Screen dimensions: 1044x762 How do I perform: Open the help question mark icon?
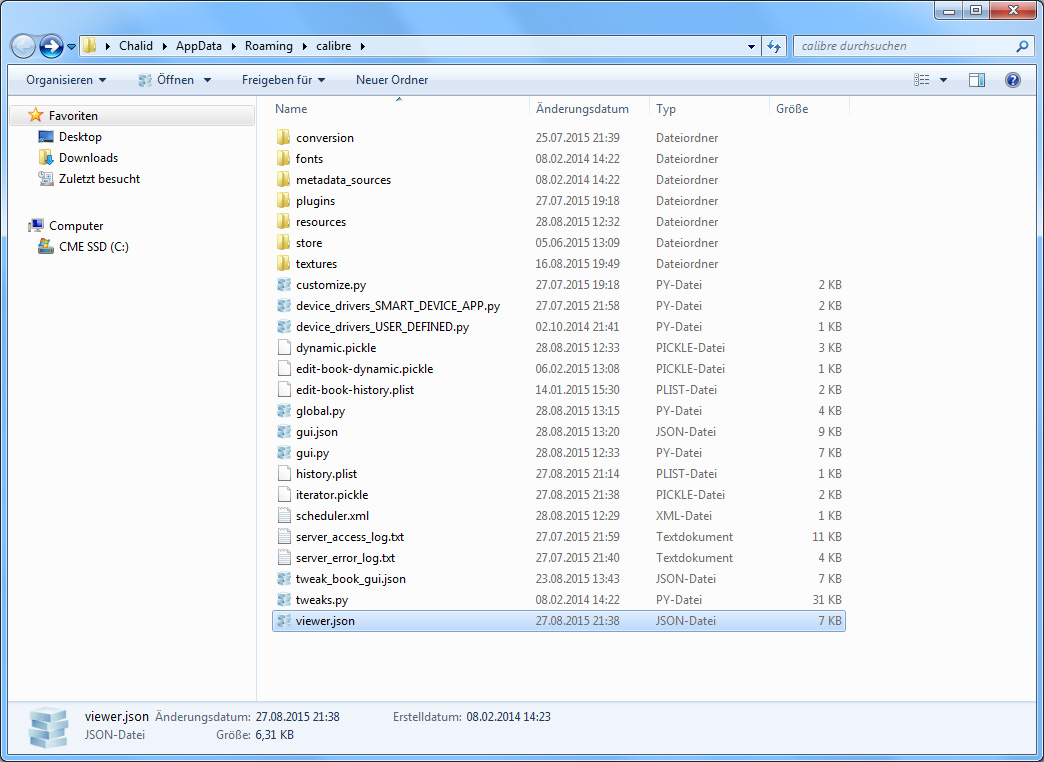[1012, 80]
